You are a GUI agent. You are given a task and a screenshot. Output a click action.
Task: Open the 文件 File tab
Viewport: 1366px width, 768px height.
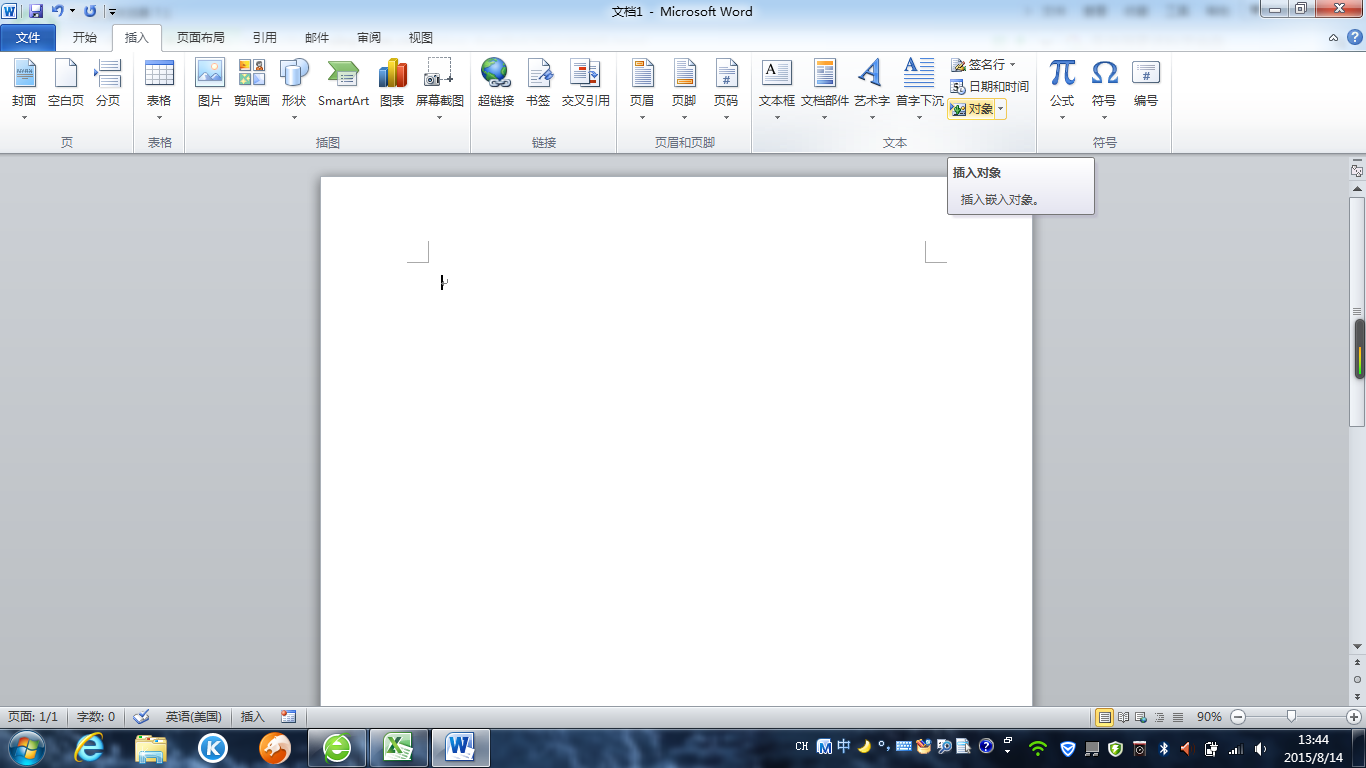tap(29, 38)
